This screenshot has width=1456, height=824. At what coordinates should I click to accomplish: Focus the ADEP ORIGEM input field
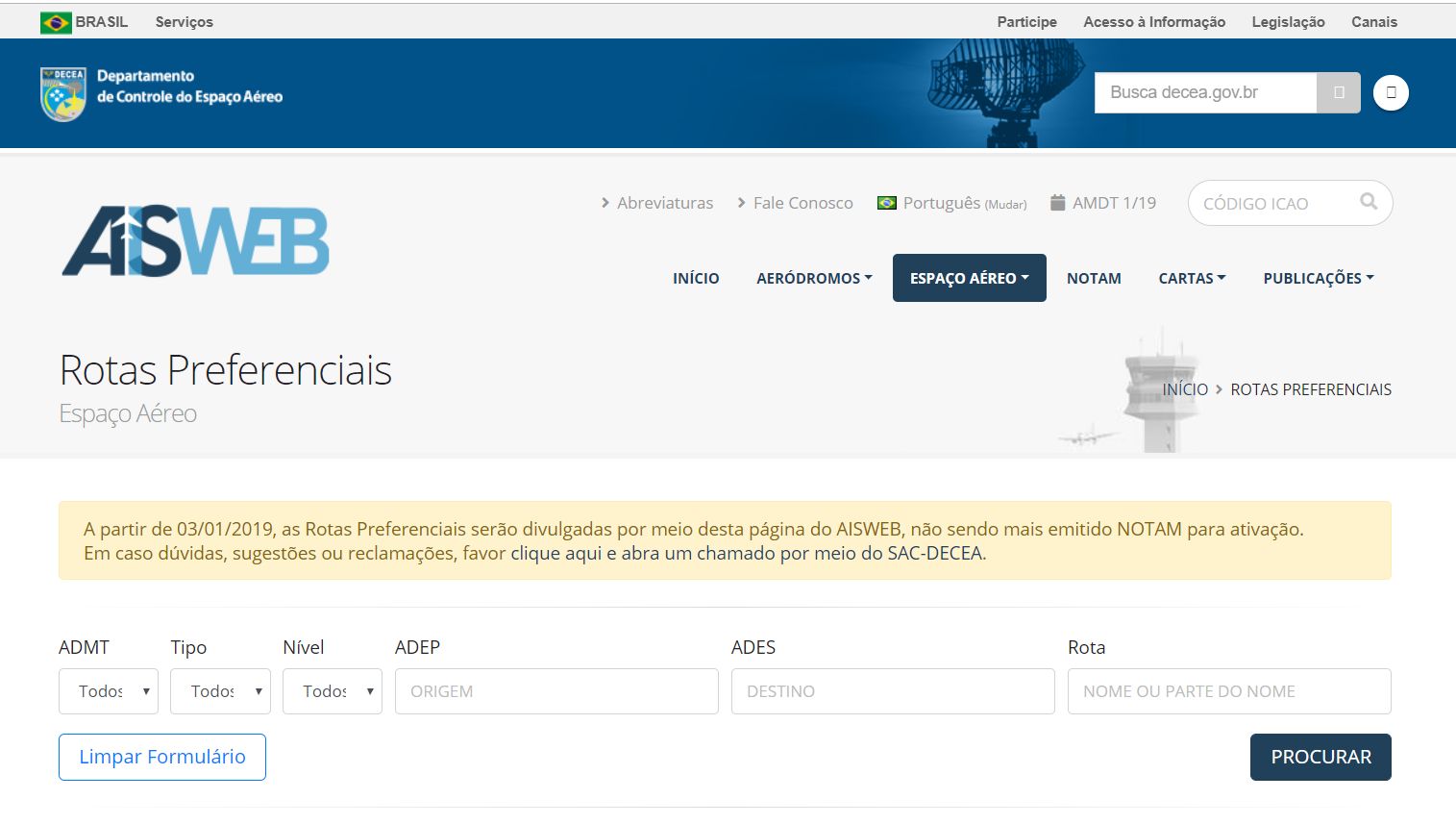point(556,691)
